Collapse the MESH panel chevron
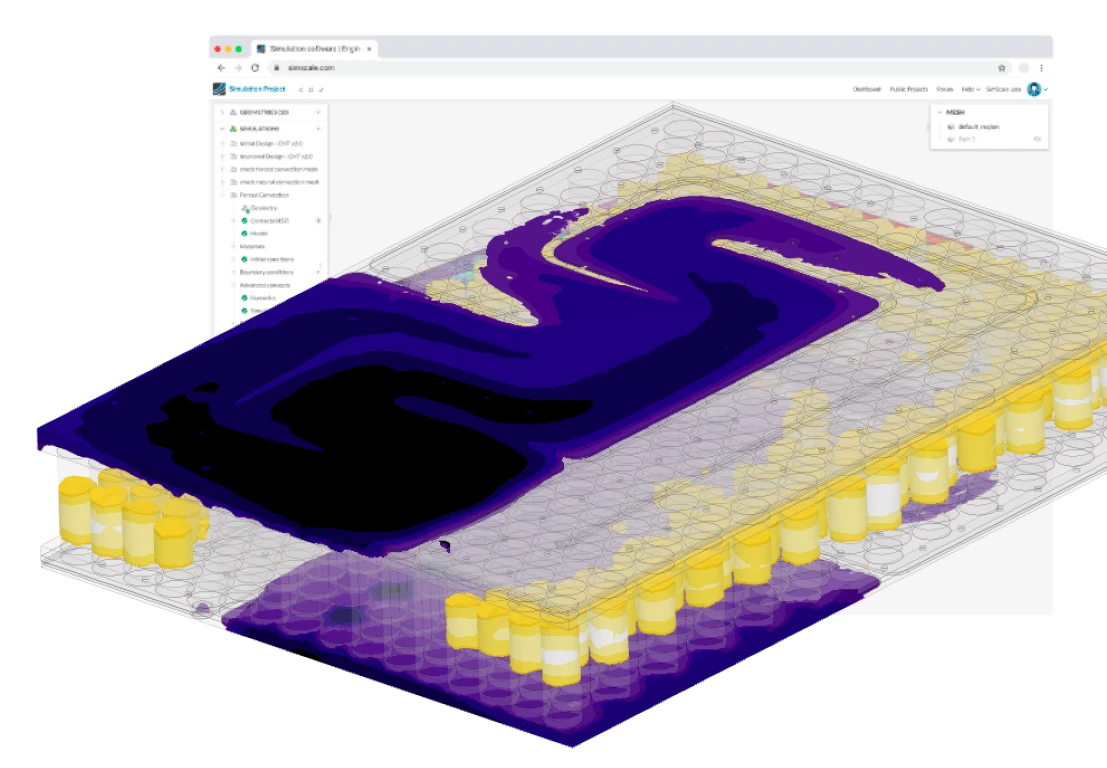The width and height of the screenshot is (1107, 768). pyautogui.click(x=939, y=112)
